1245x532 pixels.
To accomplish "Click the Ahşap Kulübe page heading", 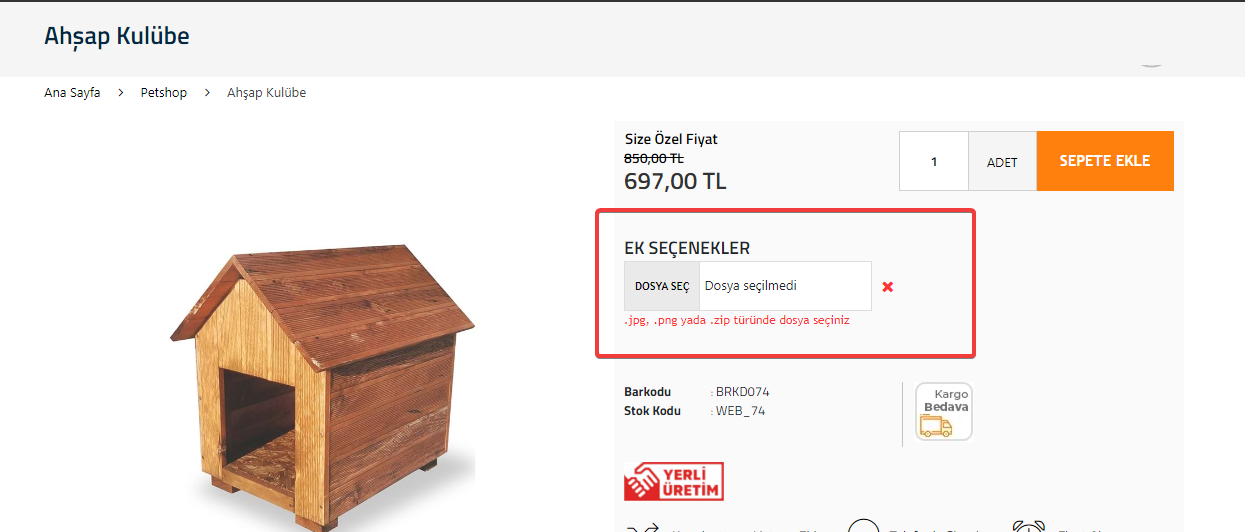I will (x=117, y=36).
